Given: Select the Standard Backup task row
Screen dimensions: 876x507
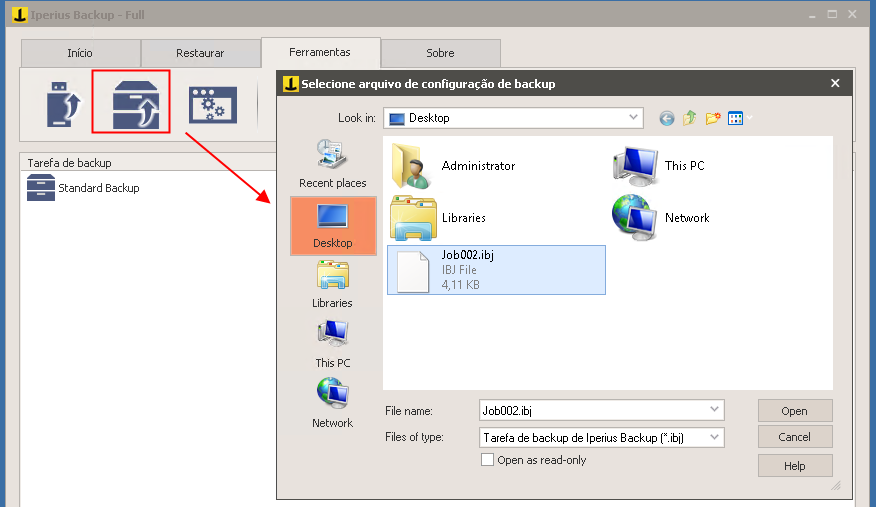Looking at the screenshot, I should (83, 188).
